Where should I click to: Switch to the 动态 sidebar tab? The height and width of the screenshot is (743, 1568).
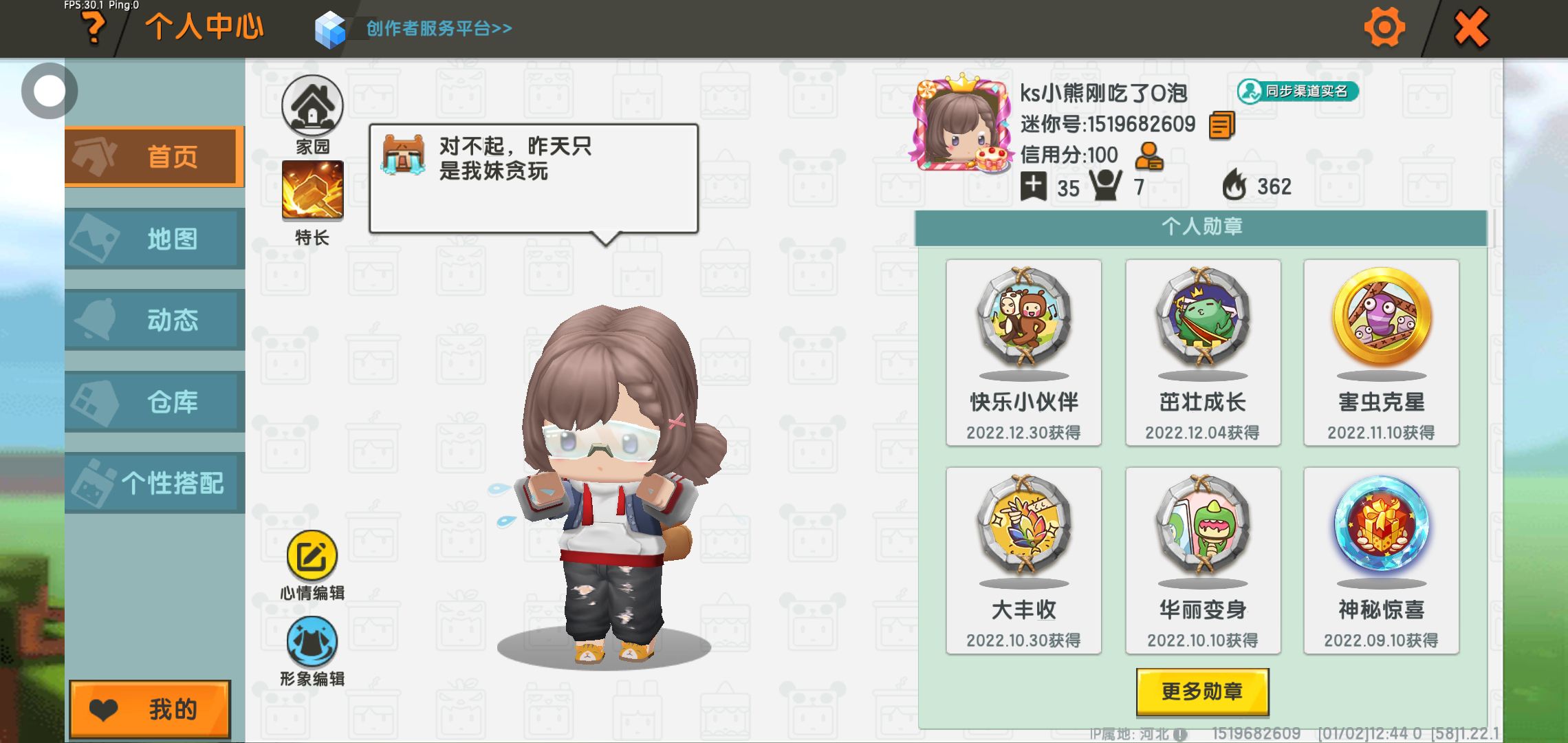[x=155, y=320]
